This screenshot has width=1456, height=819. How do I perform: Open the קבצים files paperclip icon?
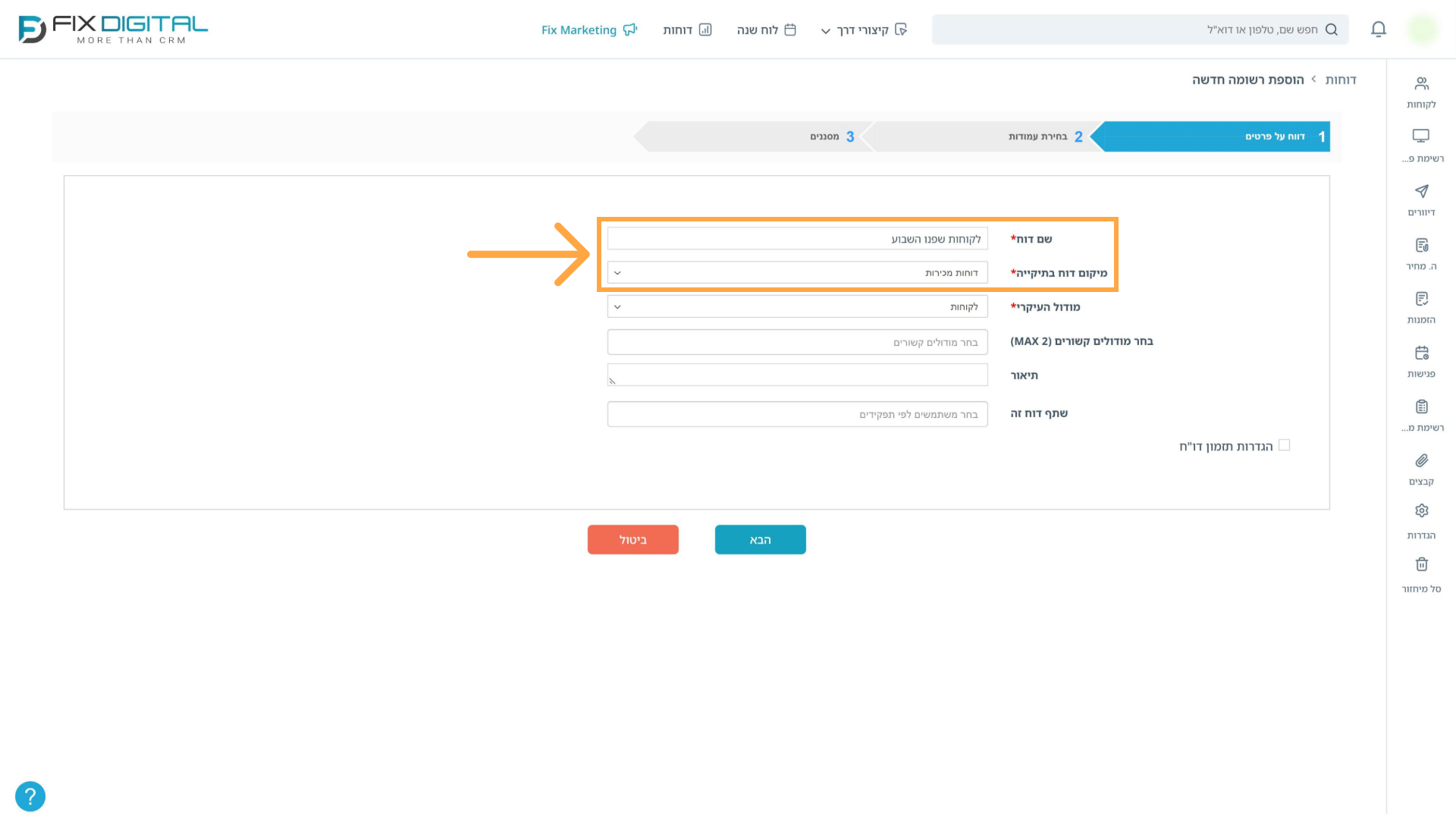pyautogui.click(x=1421, y=461)
